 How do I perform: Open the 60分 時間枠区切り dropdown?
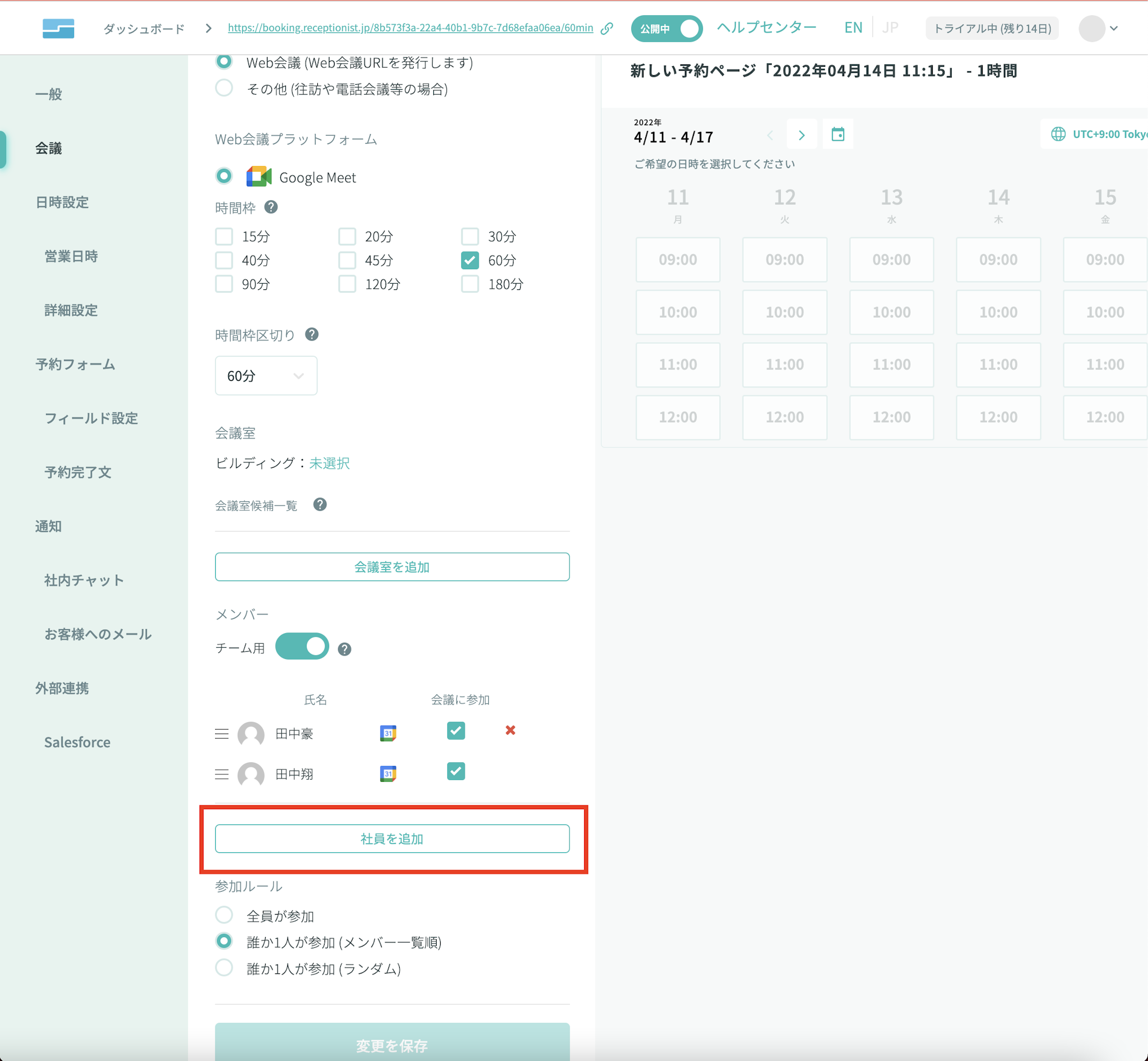click(266, 376)
